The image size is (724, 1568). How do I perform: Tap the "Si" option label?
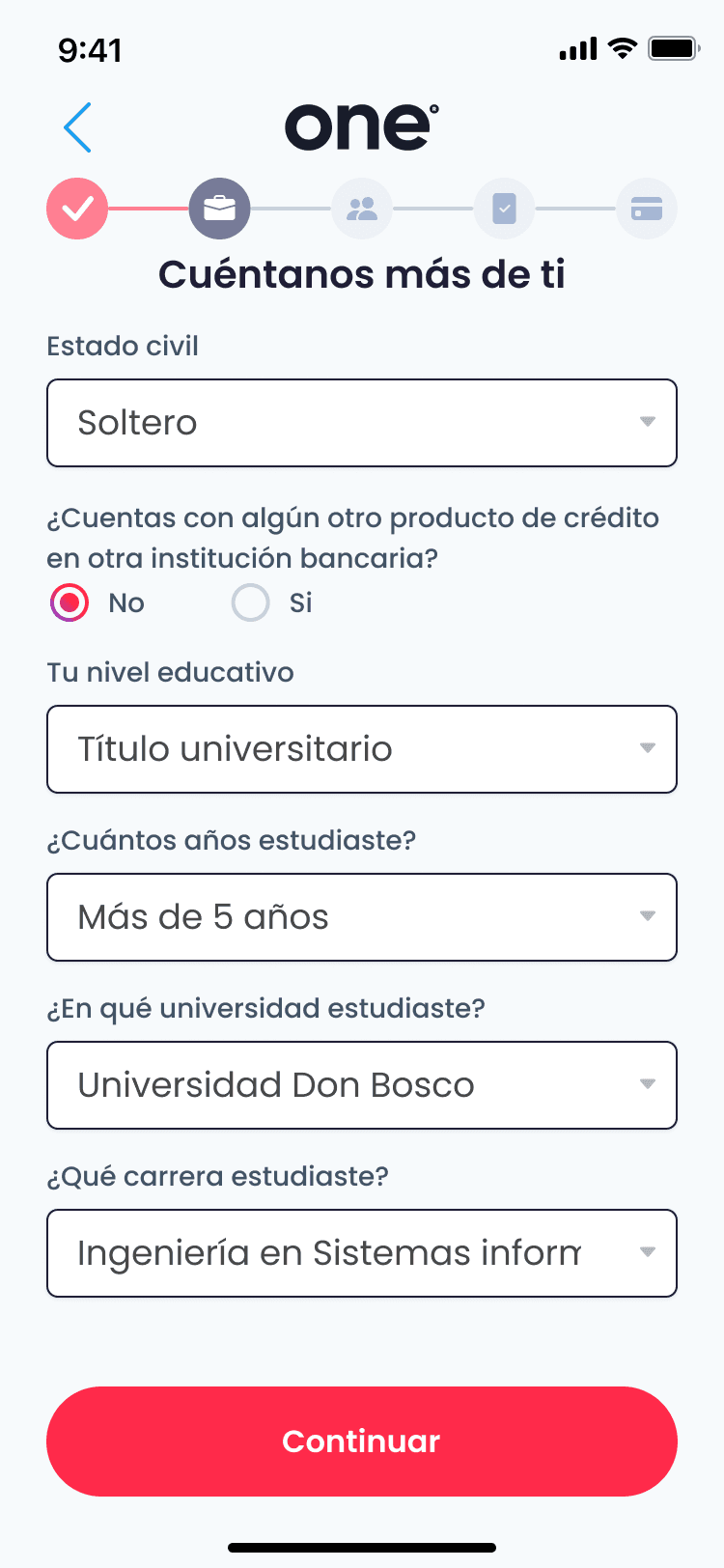pyautogui.click(x=301, y=602)
